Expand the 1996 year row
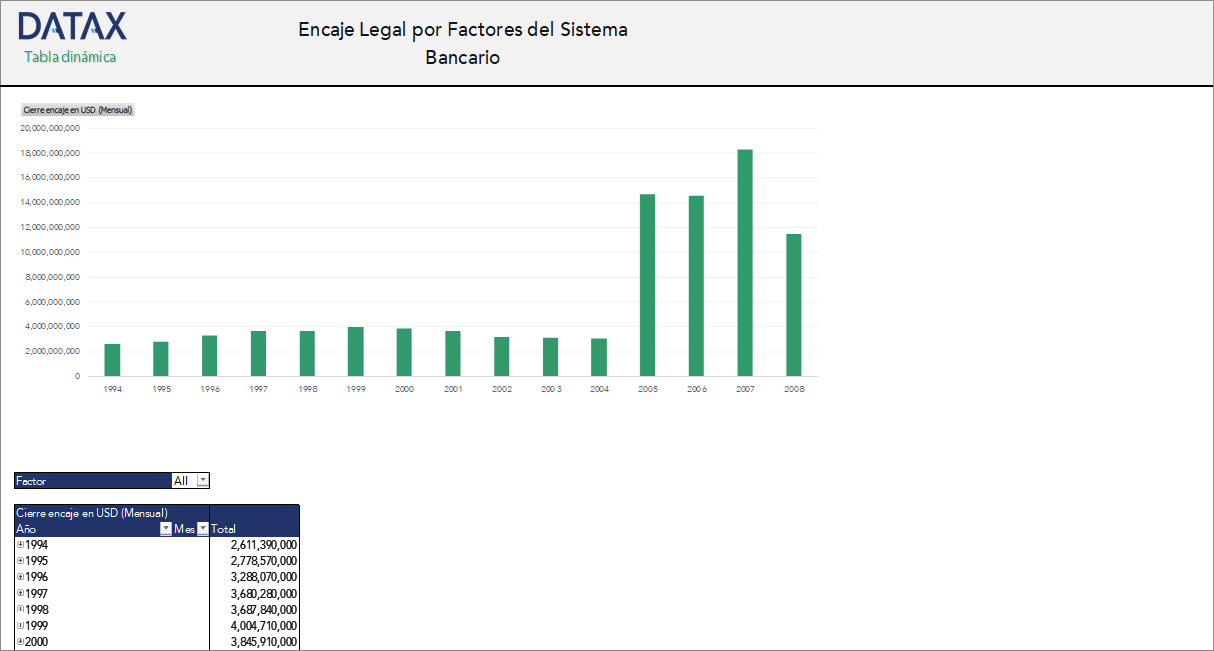This screenshot has width=1214, height=651. point(20,577)
